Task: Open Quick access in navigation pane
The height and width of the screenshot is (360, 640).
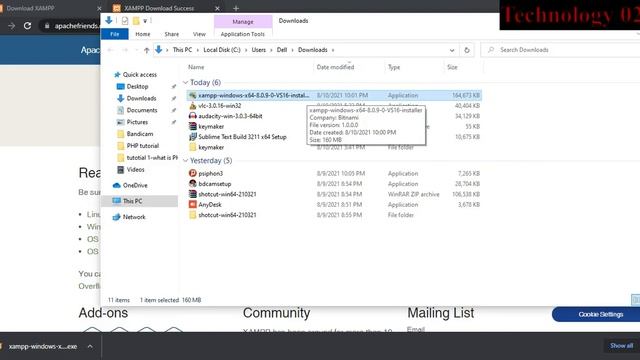Action: (140, 75)
